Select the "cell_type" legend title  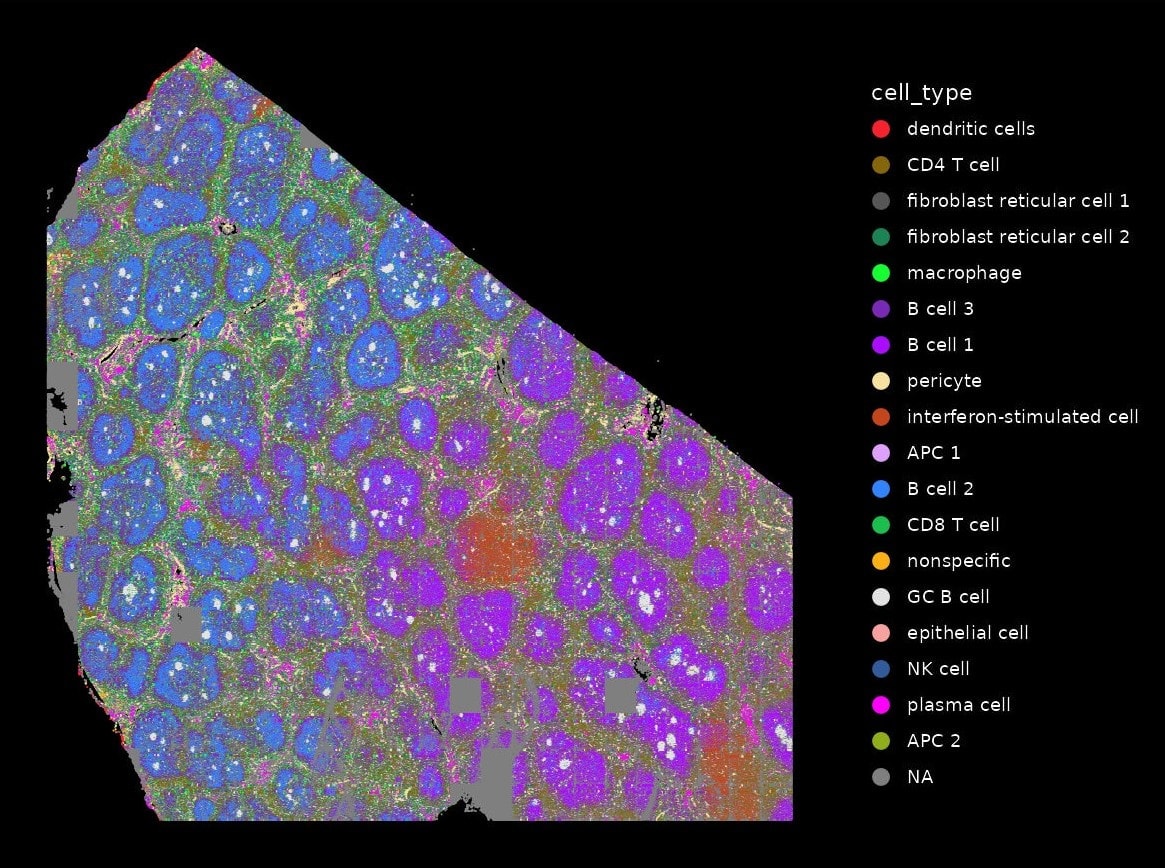coord(921,93)
